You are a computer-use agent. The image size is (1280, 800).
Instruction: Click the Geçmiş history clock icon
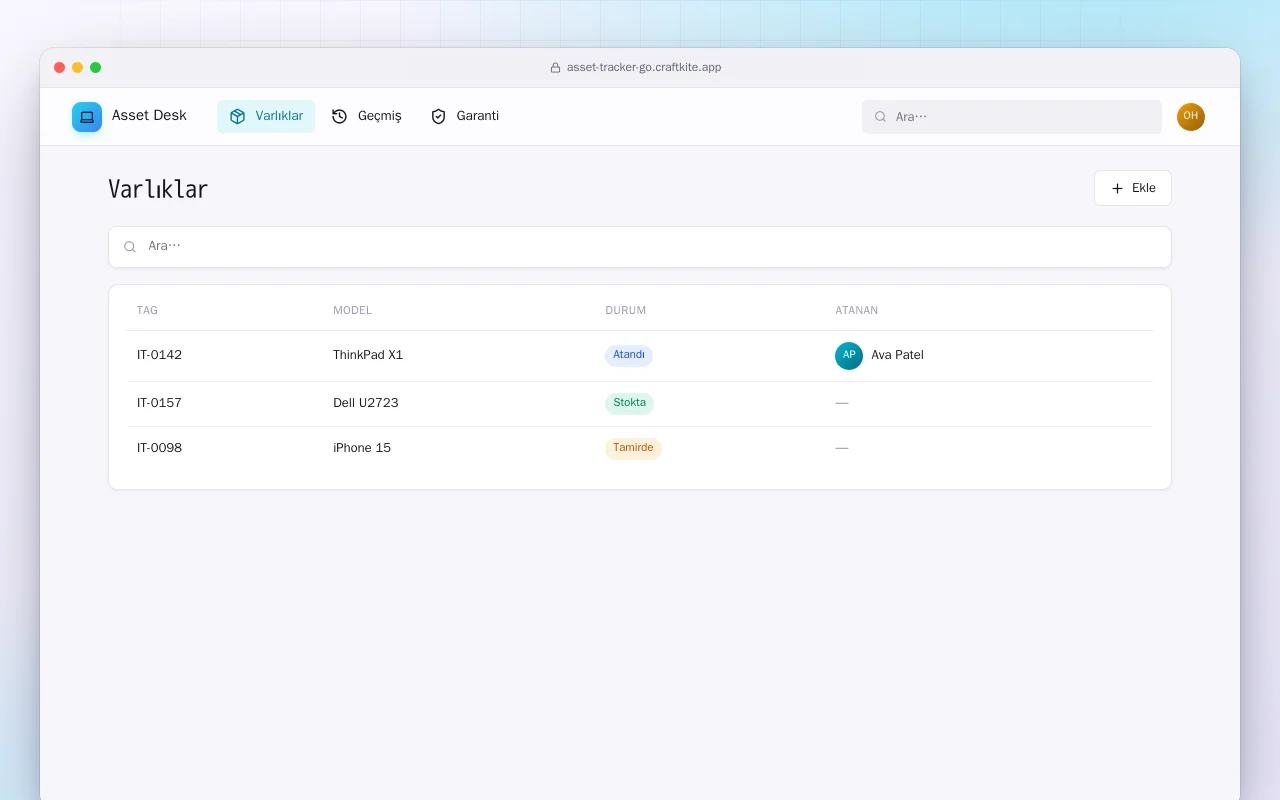point(340,116)
